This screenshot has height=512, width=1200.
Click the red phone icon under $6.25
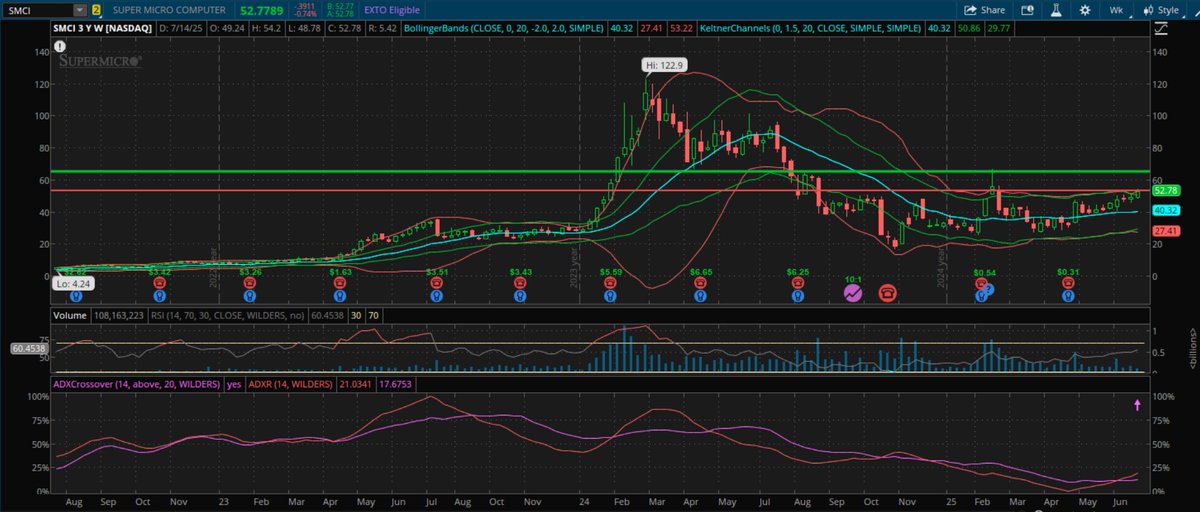pyautogui.click(x=798, y=283)
